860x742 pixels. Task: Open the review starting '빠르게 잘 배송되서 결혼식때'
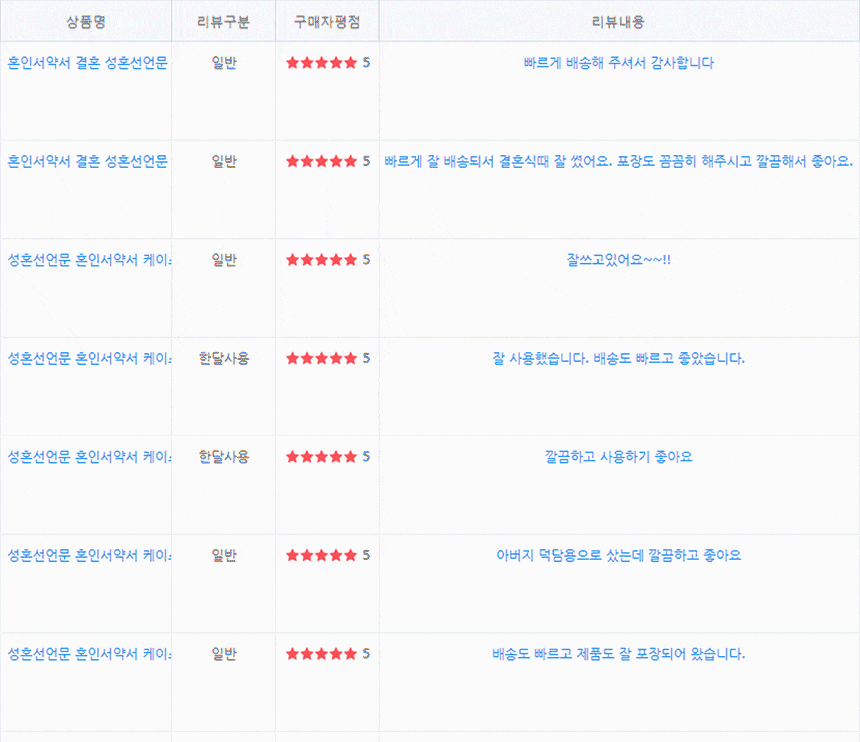pyautogui.click(x=618, y=161)
